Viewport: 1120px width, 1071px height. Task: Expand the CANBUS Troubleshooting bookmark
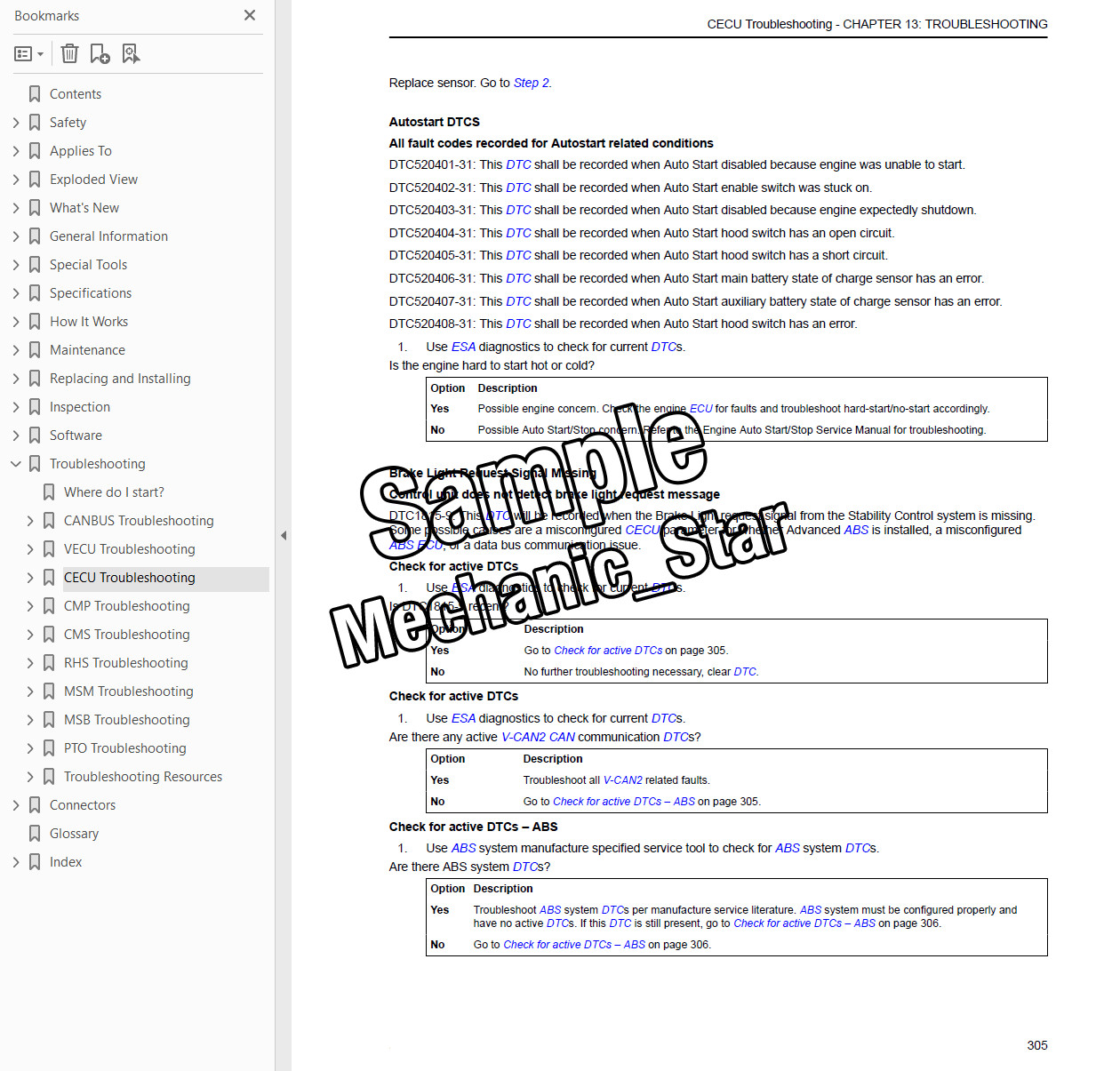(x=29, y=521)
